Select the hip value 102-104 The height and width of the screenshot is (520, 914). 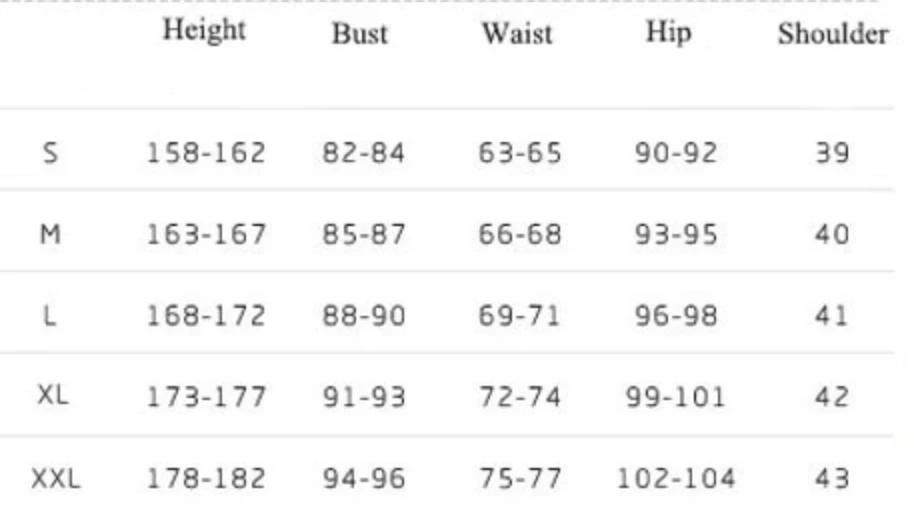click(x=675, y=479)
